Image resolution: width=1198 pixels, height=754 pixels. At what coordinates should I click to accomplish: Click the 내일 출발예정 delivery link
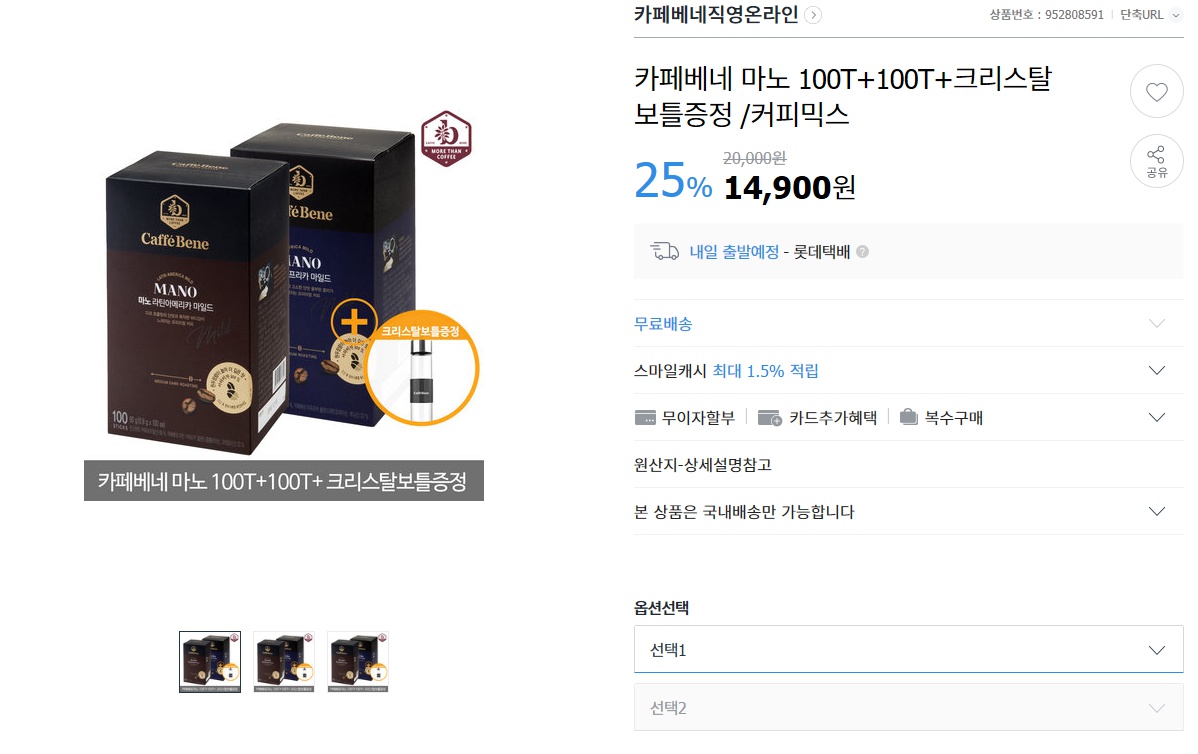click(734, 252)
